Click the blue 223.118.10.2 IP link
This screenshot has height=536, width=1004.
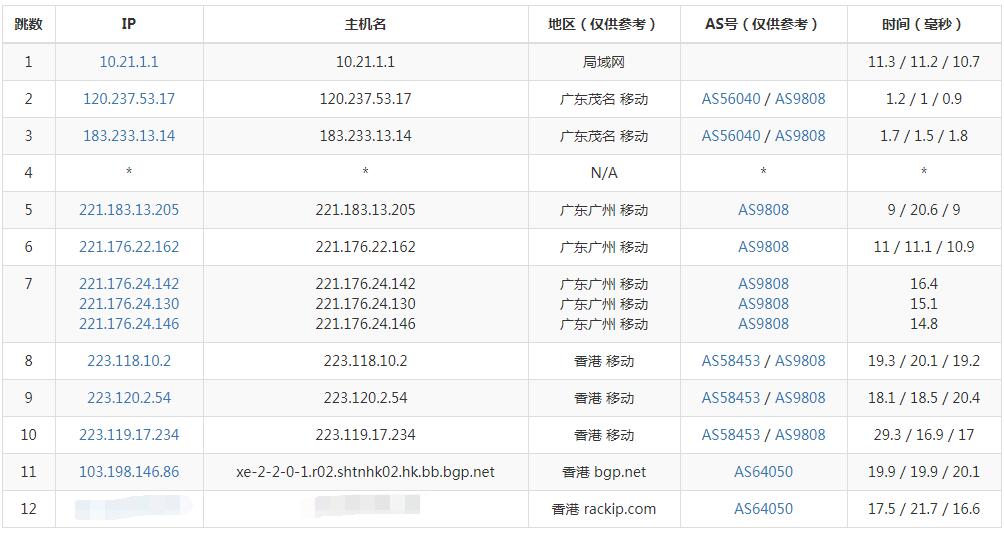pos(129,361)
